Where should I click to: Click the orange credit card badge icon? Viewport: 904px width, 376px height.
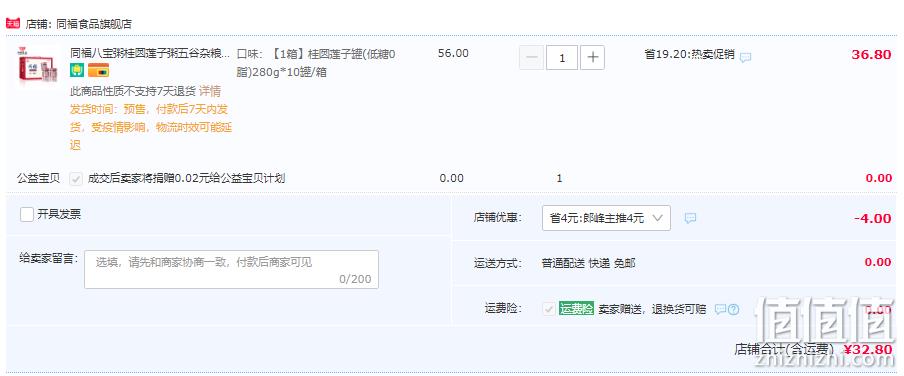point(99,71)
